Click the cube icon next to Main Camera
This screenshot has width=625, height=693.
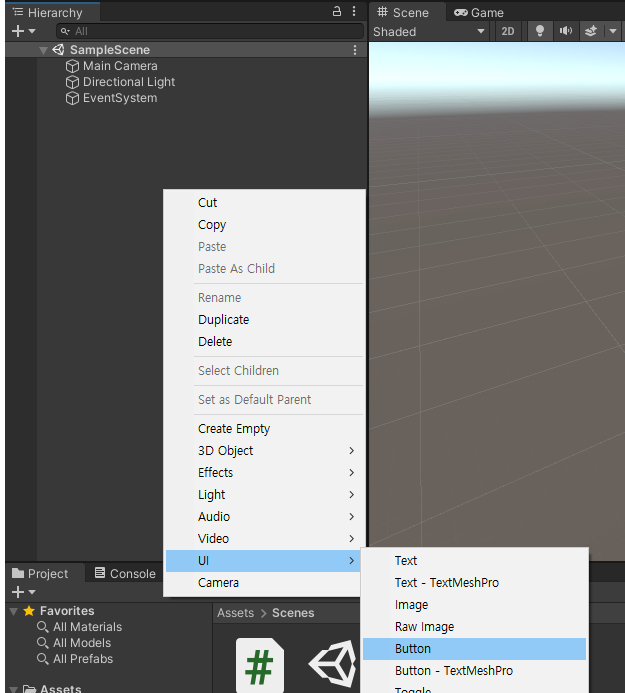pyautogui.click(x=72, y=66)
